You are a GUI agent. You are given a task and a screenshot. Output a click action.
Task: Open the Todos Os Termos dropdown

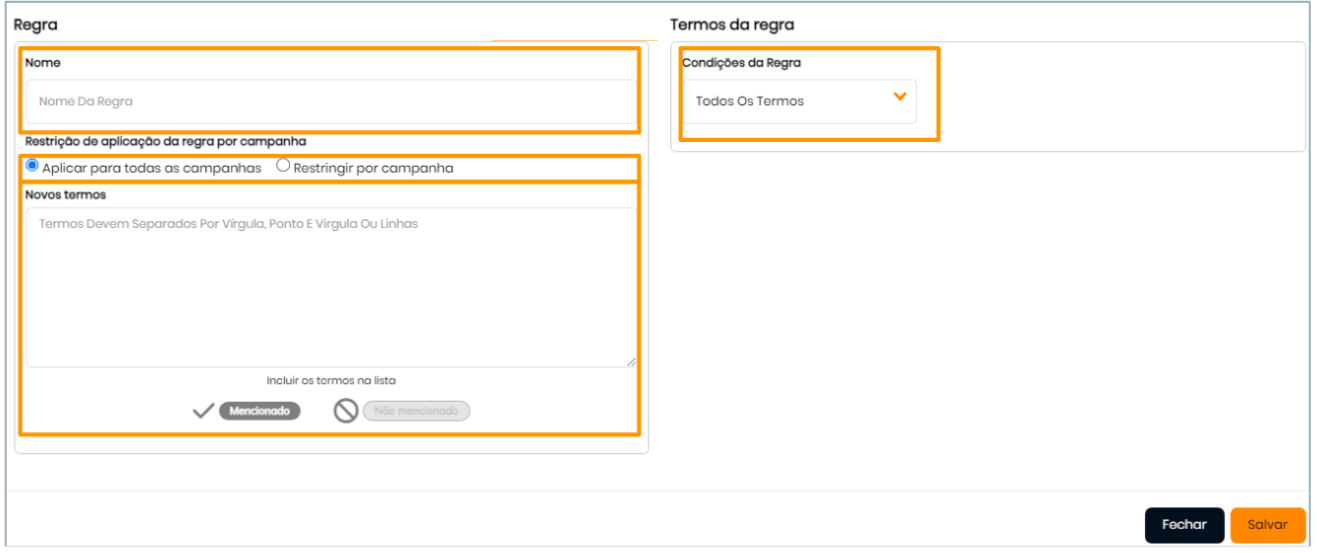pyautogui.click(x=798, y=101)
